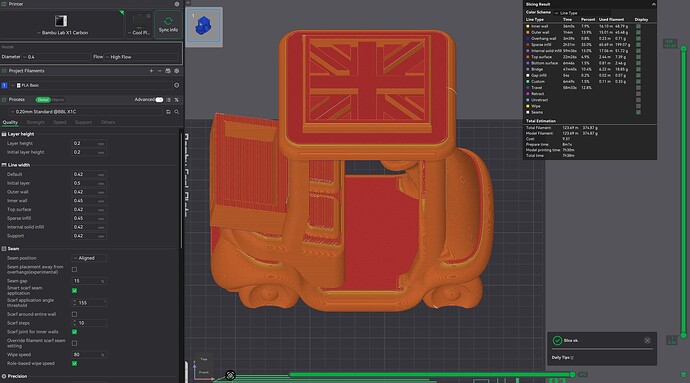
Task: Switch to the Support tab
Action: click(83, 122)
